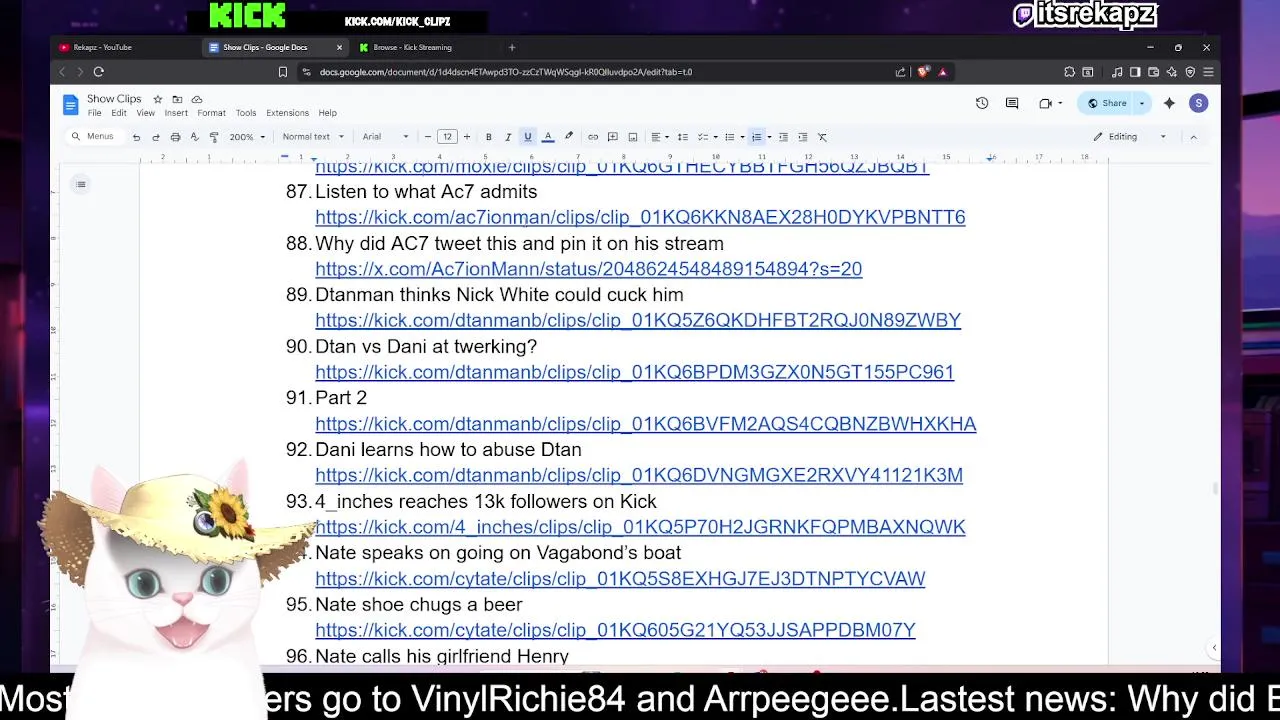1280x720 pixels.
Task: Open the Tools menu
Action: coord(246,113)
